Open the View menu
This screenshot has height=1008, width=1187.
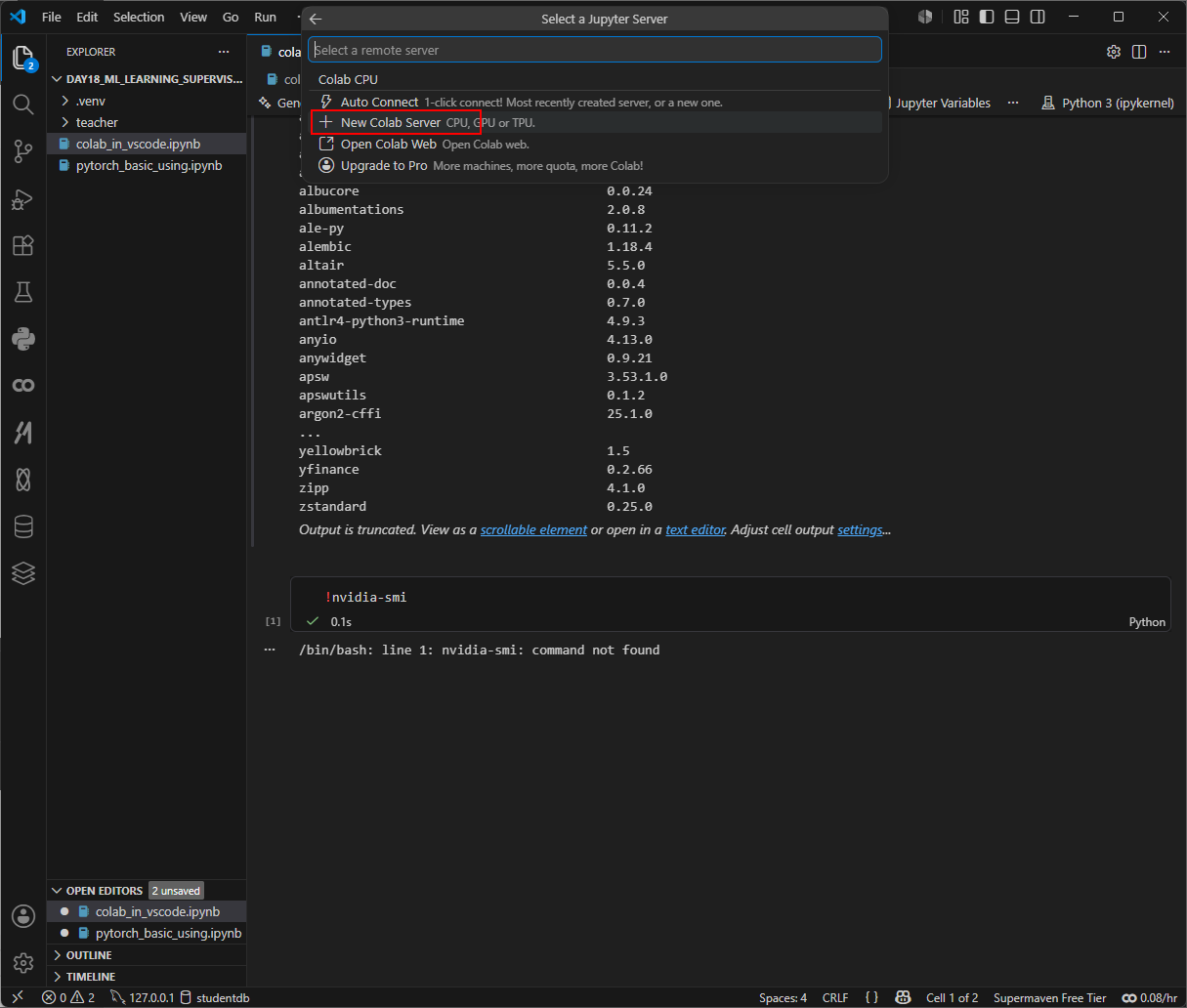193,17
